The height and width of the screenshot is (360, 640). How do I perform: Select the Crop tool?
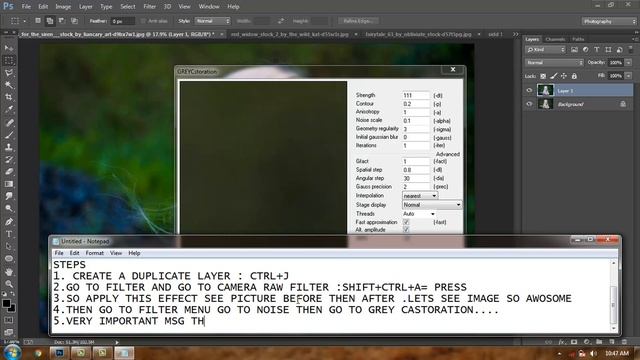tap(9, 97)
